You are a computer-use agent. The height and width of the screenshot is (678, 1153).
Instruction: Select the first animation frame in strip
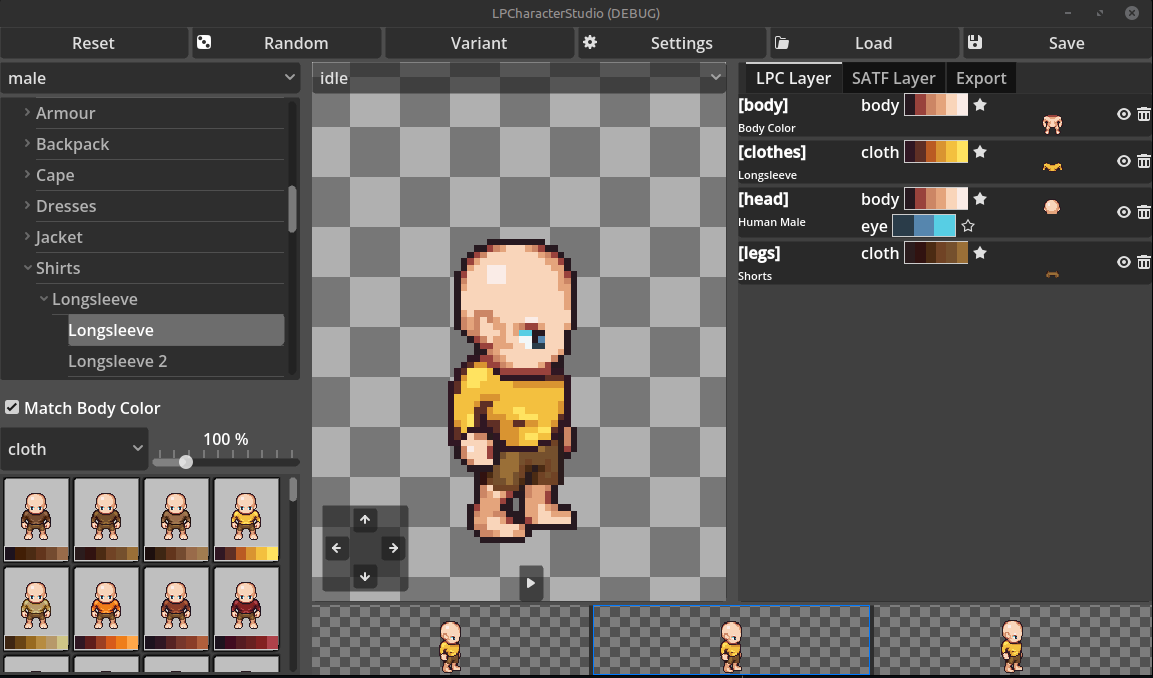click(x=451, y=640)
